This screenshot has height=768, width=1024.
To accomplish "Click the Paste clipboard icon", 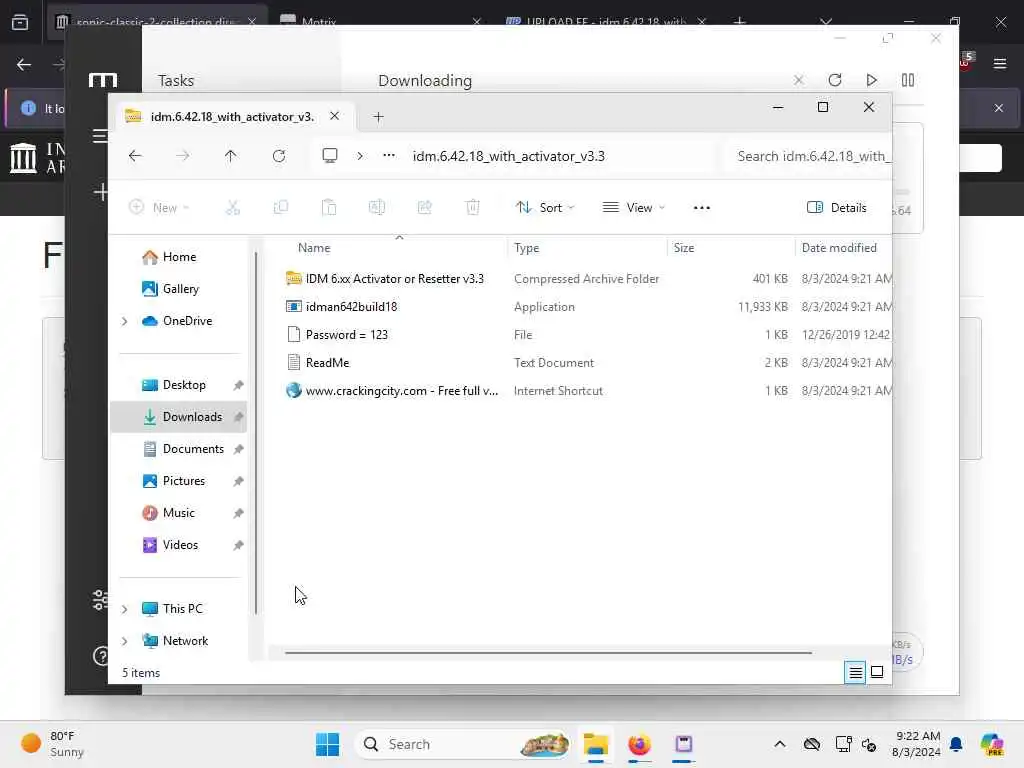I will click(328, 208).
